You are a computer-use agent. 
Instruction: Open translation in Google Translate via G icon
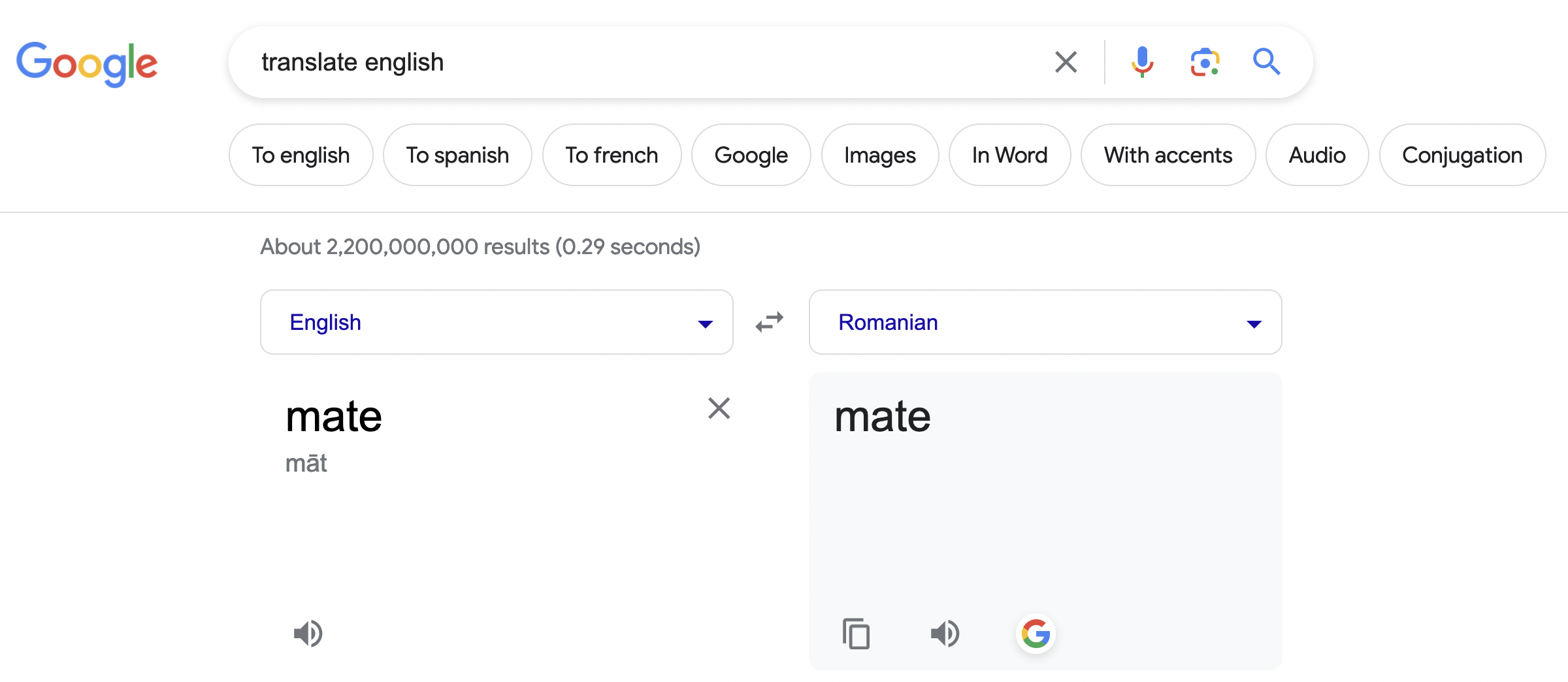pos(1036,634)
